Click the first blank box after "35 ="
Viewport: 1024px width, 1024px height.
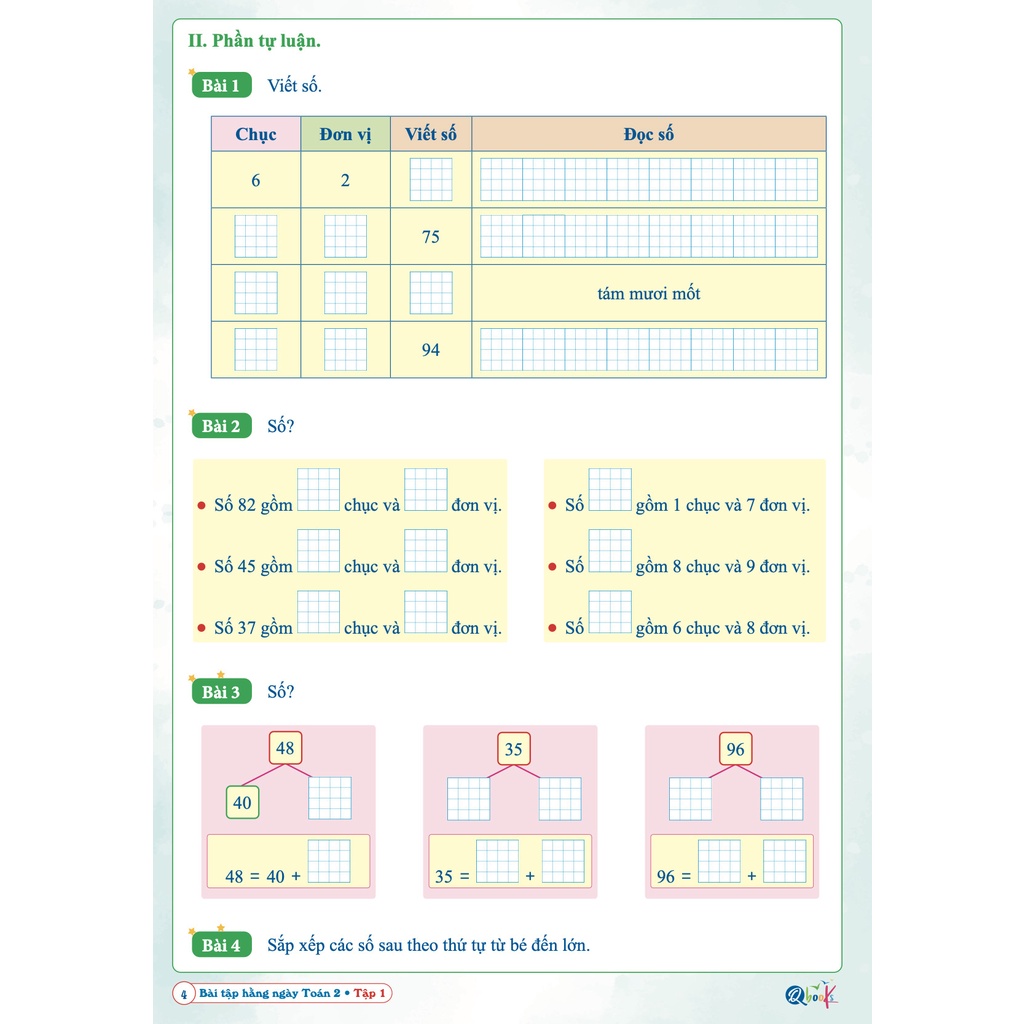coord(497,861)
